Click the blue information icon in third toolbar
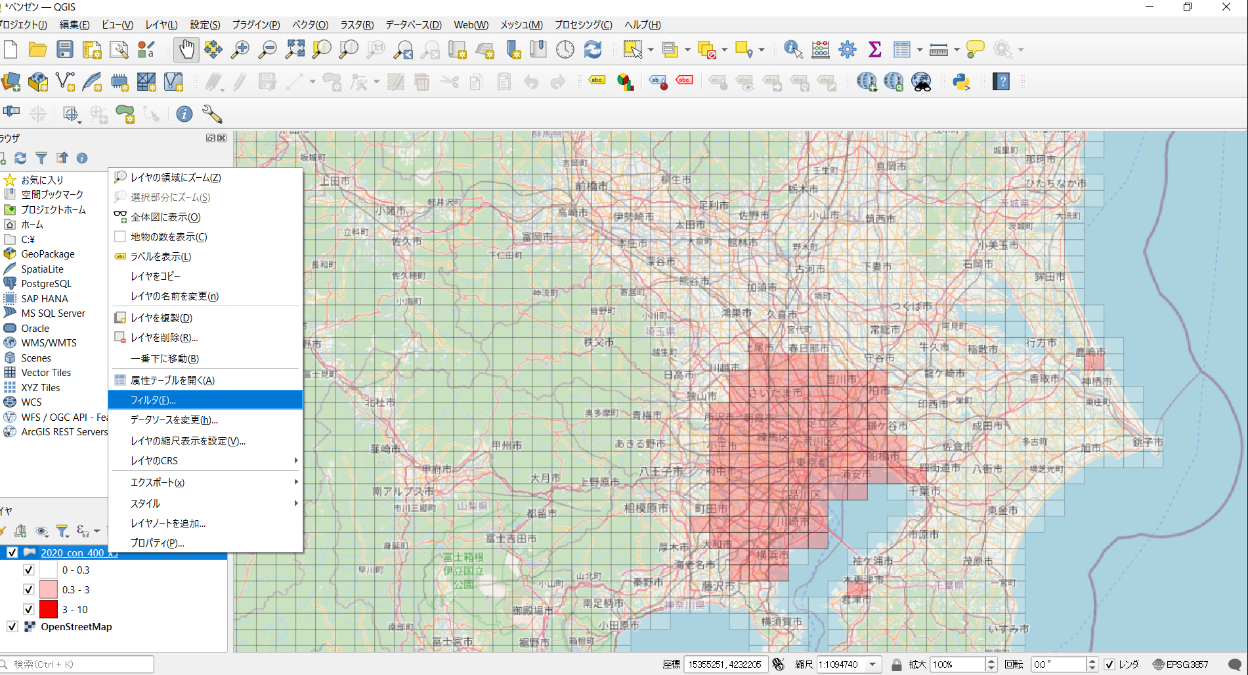The height and width of the screenshot is (675, 1248). (x=184, y=114)
